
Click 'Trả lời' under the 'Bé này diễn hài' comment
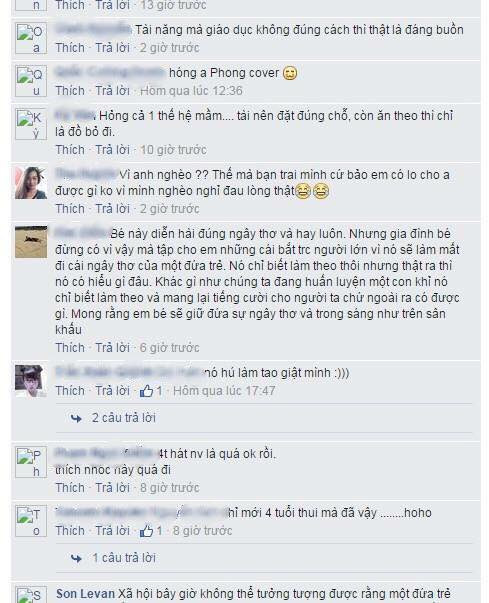point(112,348)
